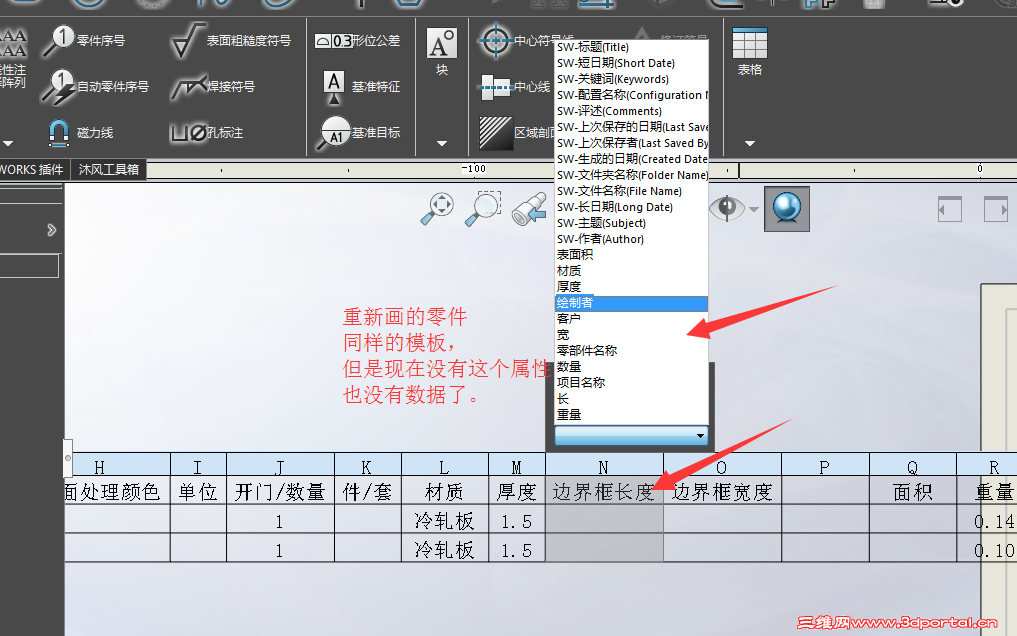
Task: Click the 自动零件序号 auto balloon tool
Action: click(95, 86)
